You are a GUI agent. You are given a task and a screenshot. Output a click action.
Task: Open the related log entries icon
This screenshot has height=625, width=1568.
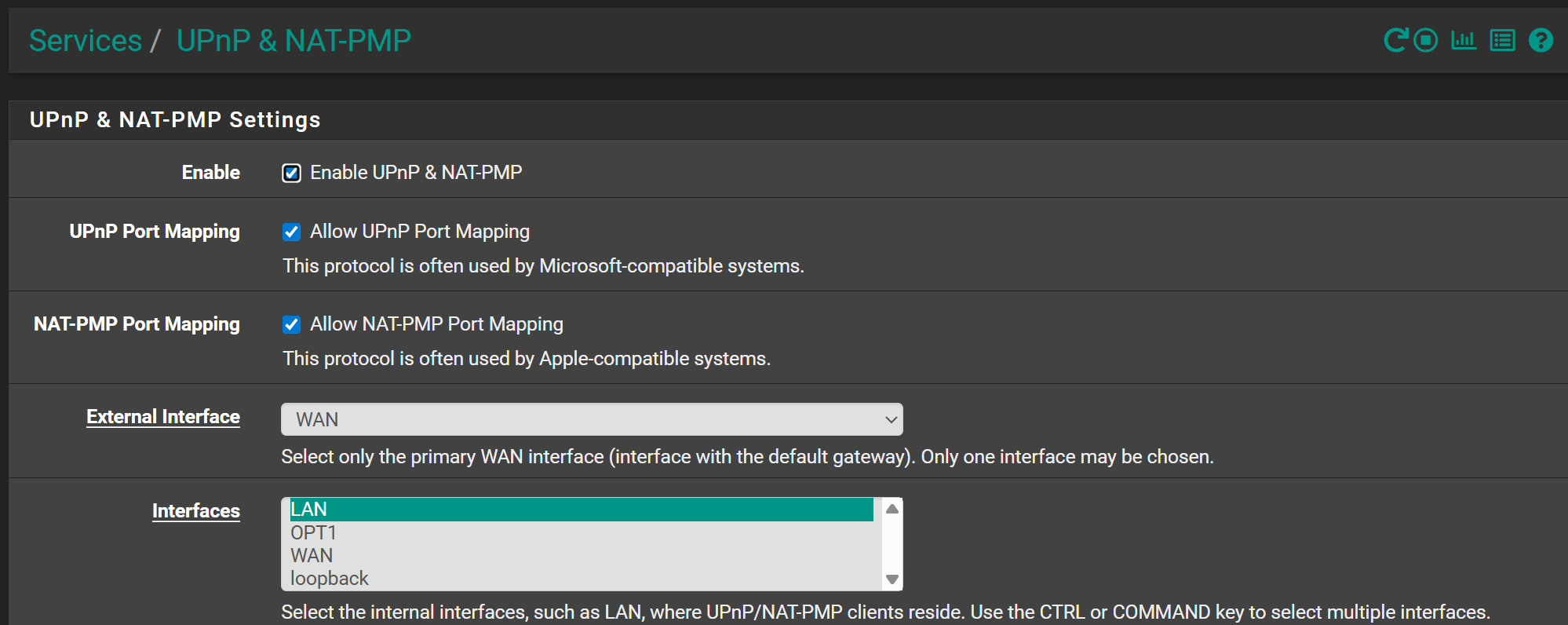(1502, 40)
